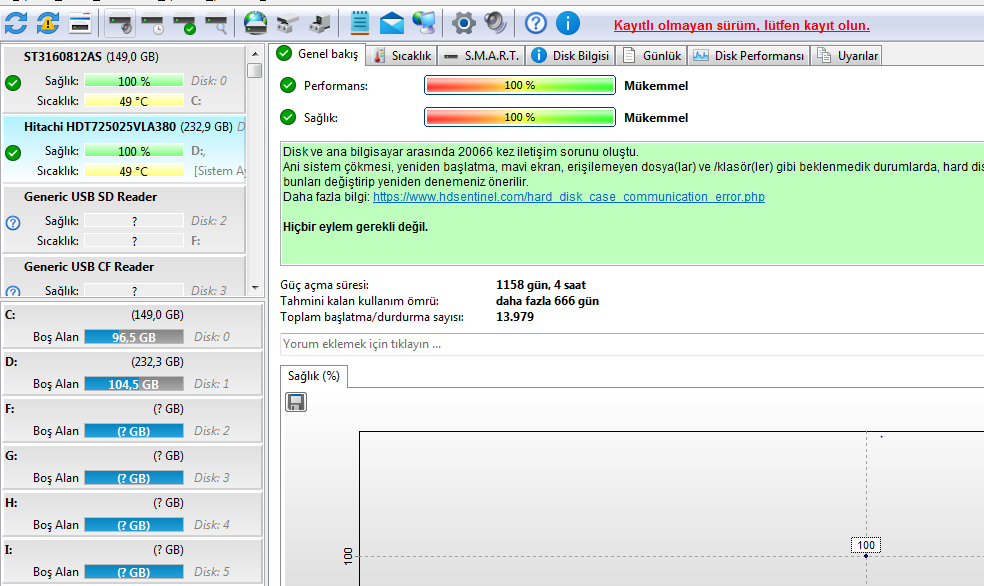Start the disk noise test icon

tap(120, 24)
